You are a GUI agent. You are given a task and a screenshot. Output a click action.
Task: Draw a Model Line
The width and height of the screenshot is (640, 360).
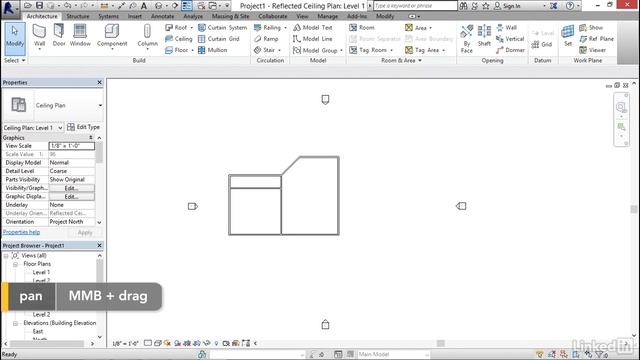click(x=313, y=39)
